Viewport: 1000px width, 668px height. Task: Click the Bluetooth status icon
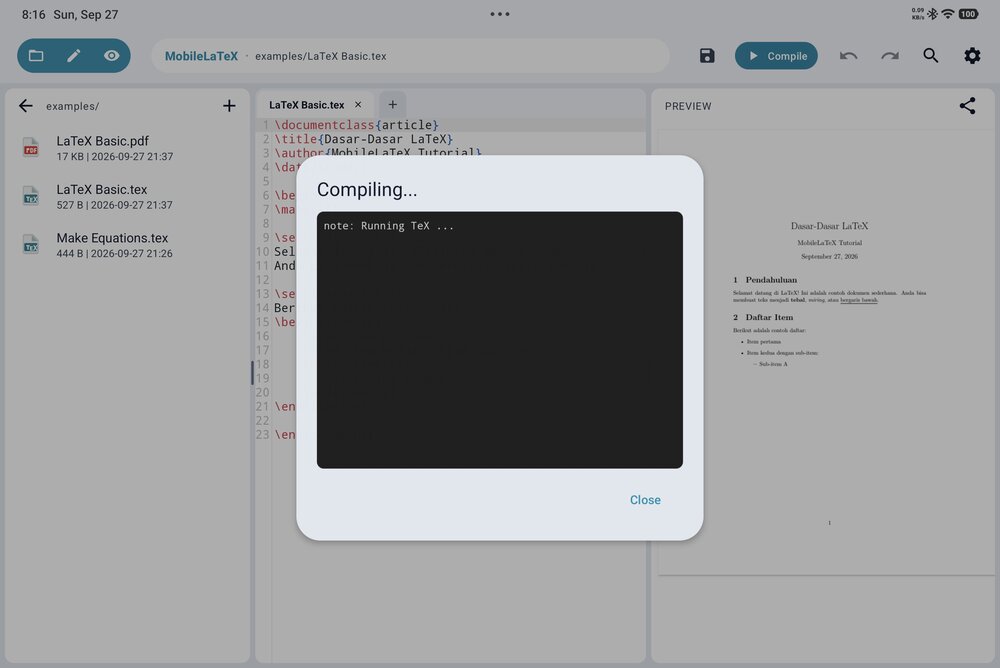pyautogui.click(x=932, y=14)
